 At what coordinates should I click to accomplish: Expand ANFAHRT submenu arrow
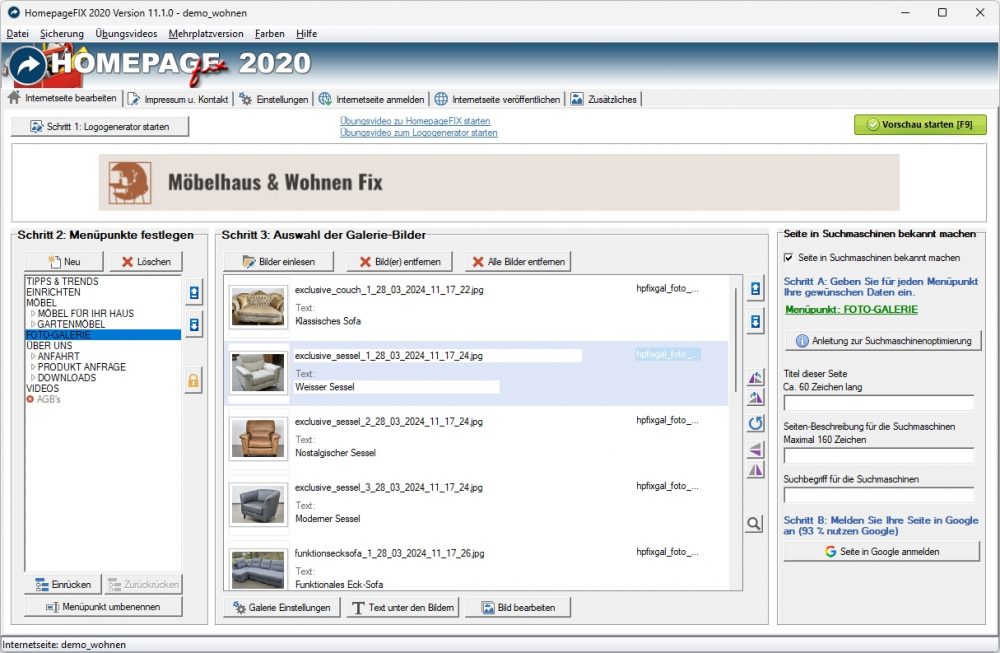point(33,356)
